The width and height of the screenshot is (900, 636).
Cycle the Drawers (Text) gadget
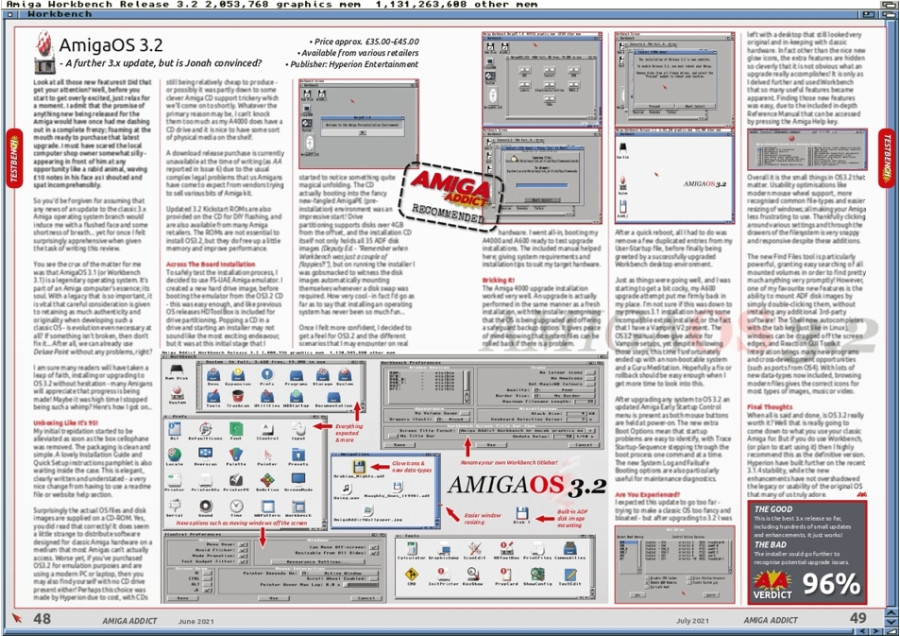(453, 420)
